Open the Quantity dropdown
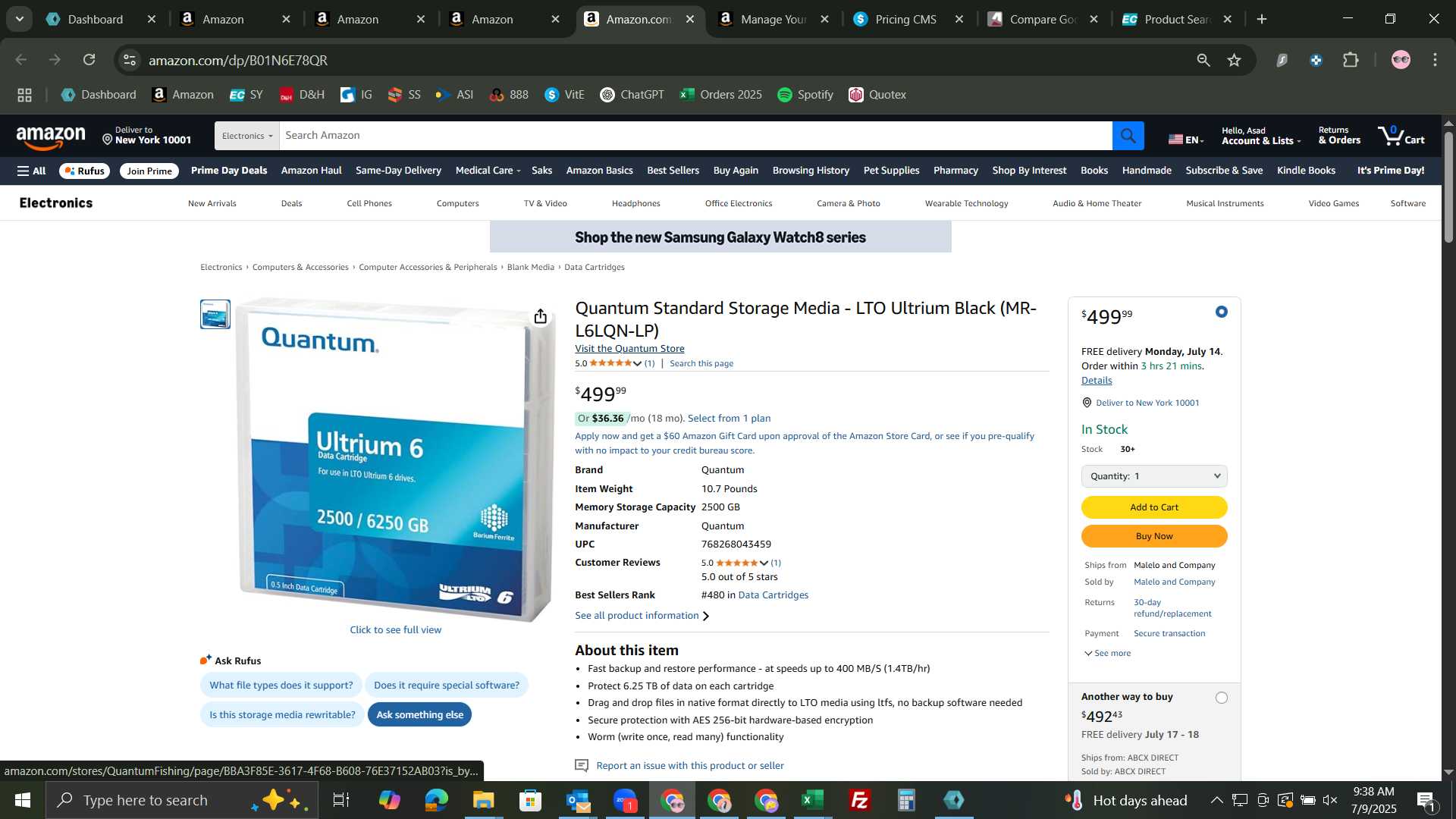Image resolution: width=1456 pixels, height=819 pixels. click(1153, 476)
